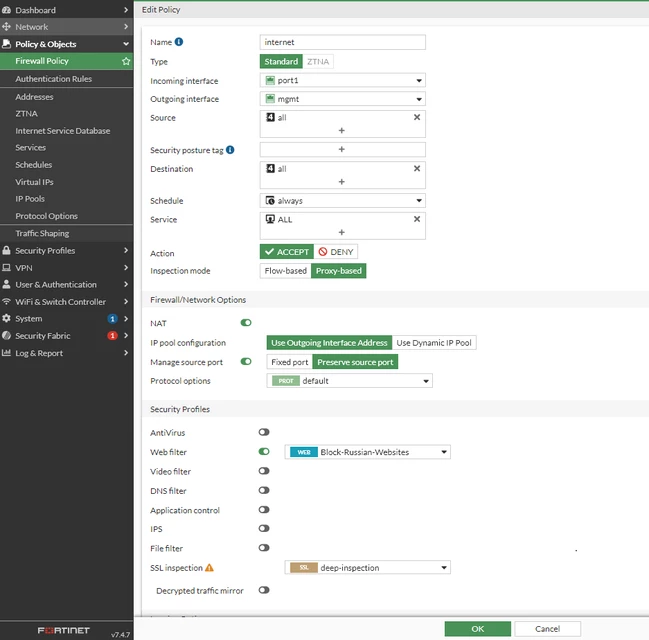Viewport: 649px width, 640px height.
Task: Open the Schedule dropdown
Action: [x=342, y=201]
